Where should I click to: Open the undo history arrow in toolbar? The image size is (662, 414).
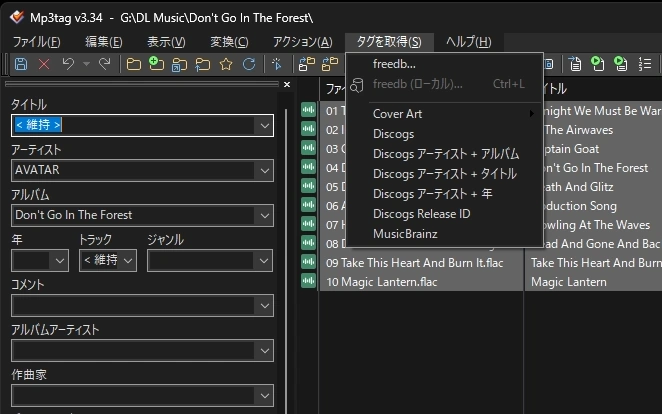(x=87, y=64)
